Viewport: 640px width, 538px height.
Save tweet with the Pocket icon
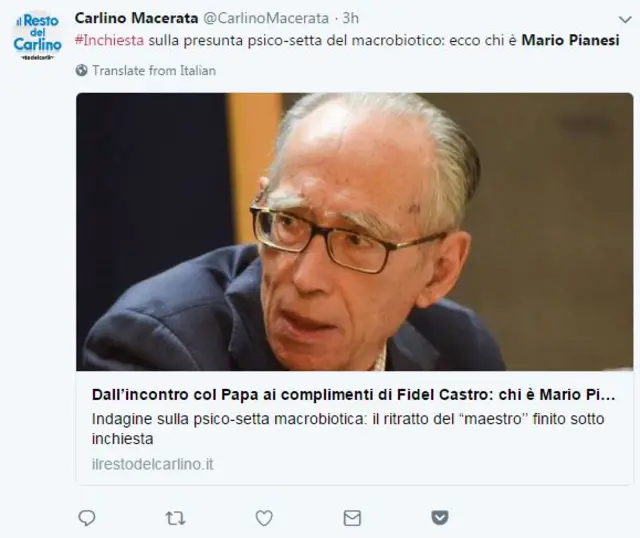click(440, 518)
